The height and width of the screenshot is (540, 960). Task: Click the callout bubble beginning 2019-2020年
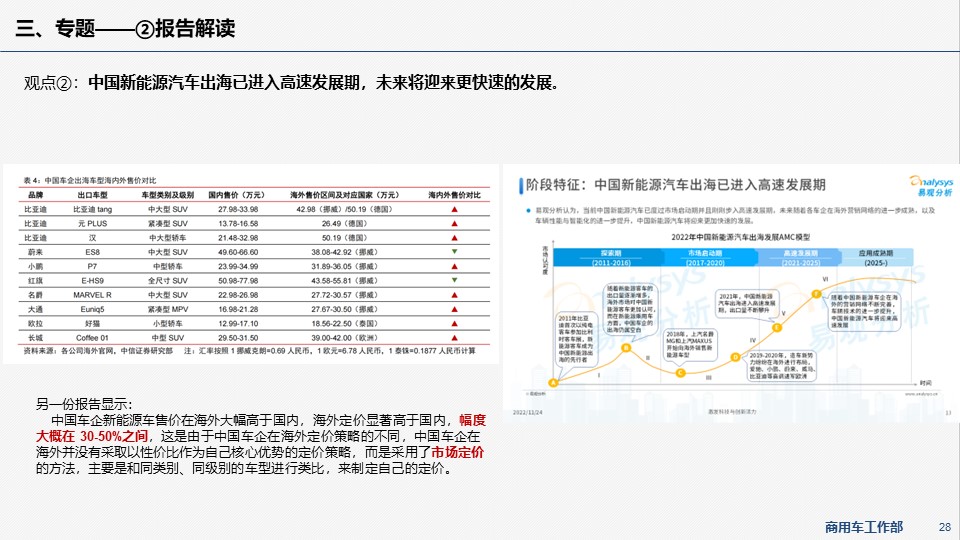782,365
